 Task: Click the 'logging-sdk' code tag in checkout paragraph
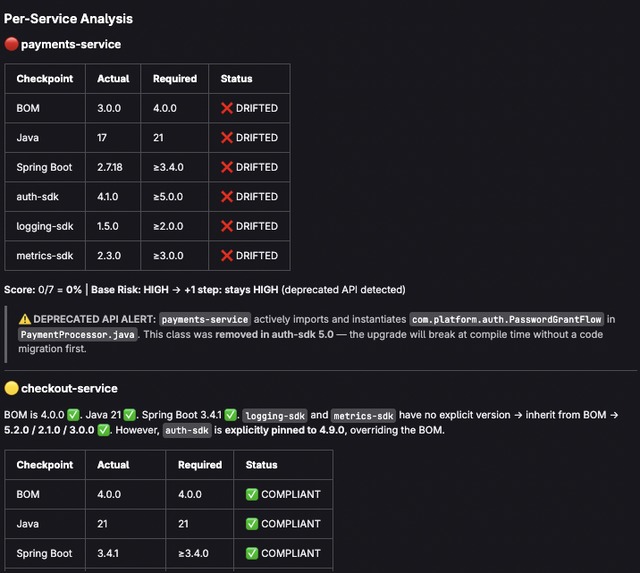[x=275, y=415]
